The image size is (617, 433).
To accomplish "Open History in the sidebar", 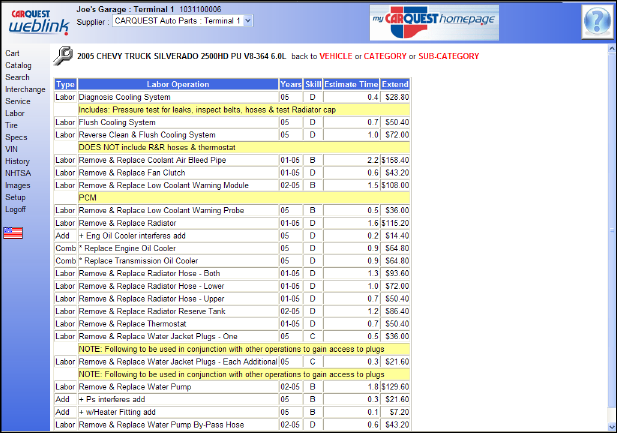I will (17, 161).
